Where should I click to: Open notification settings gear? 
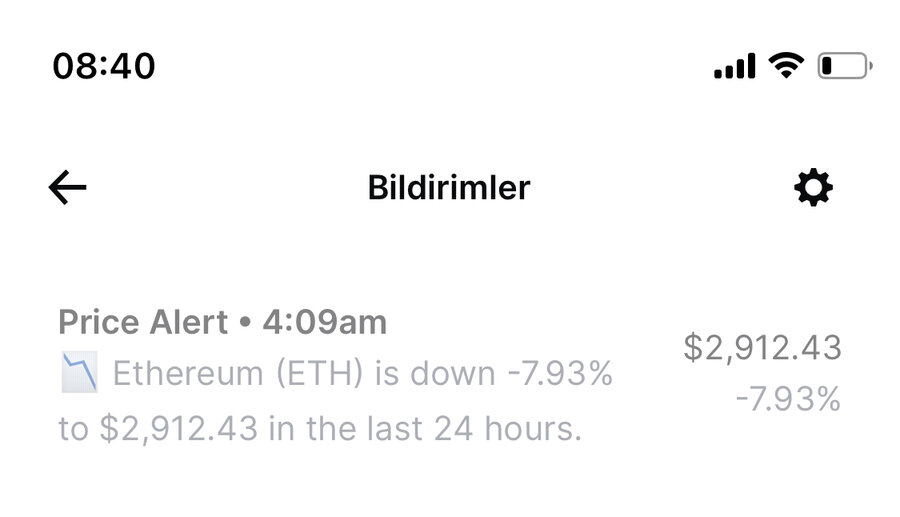[x=813, y=187]
